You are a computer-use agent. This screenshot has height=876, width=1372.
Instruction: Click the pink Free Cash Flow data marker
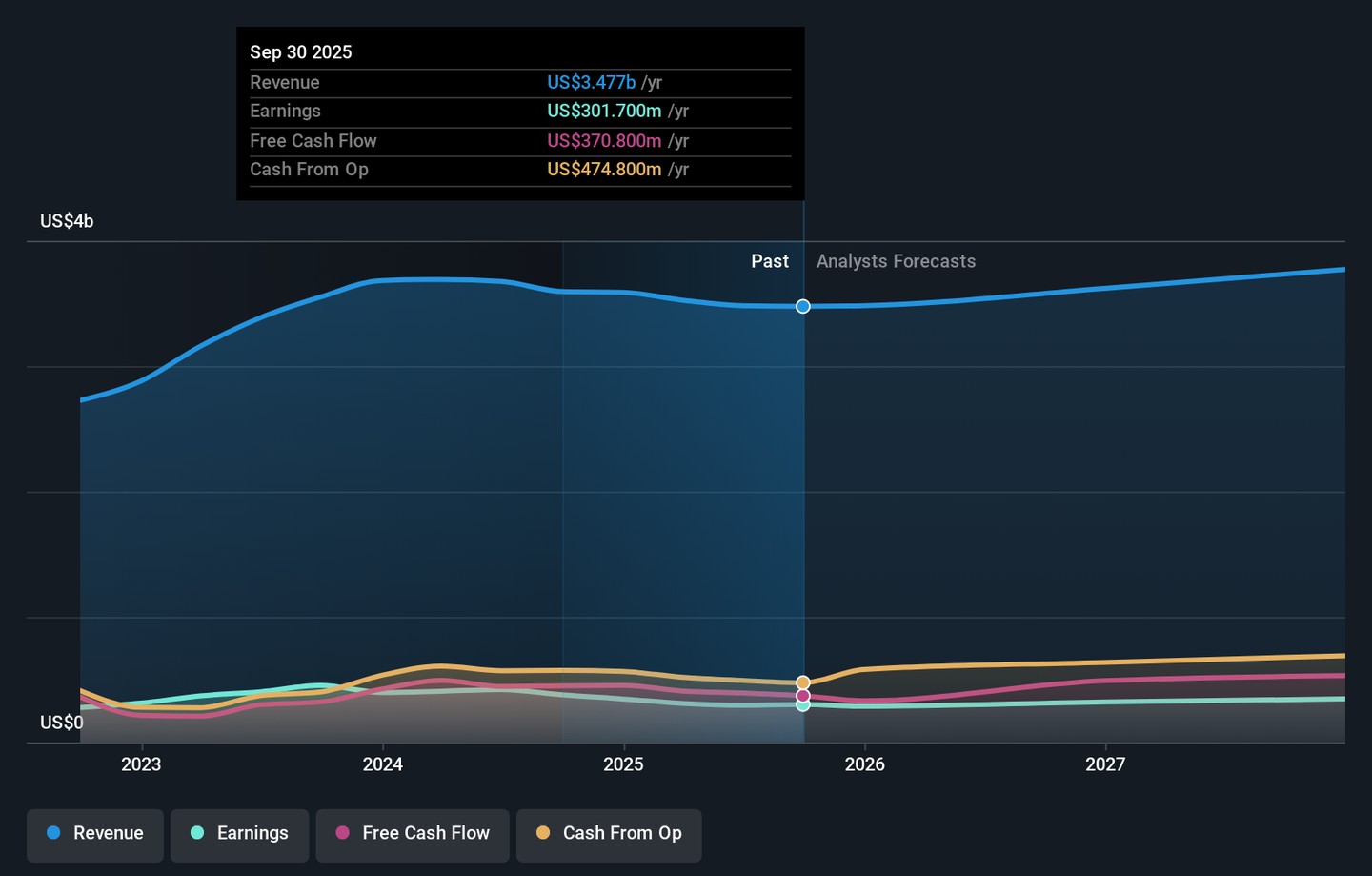pyautogui.click(x=803, y=696)
